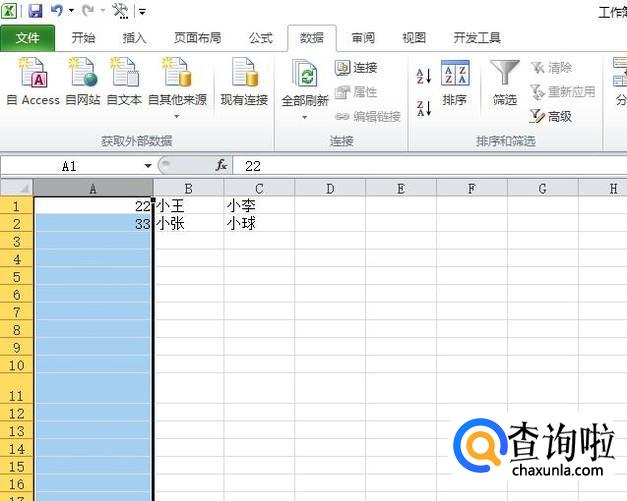Viewport: 627px width, 501px height.
Task: Open Advanced filter (高级)
Action: [550, 116]
